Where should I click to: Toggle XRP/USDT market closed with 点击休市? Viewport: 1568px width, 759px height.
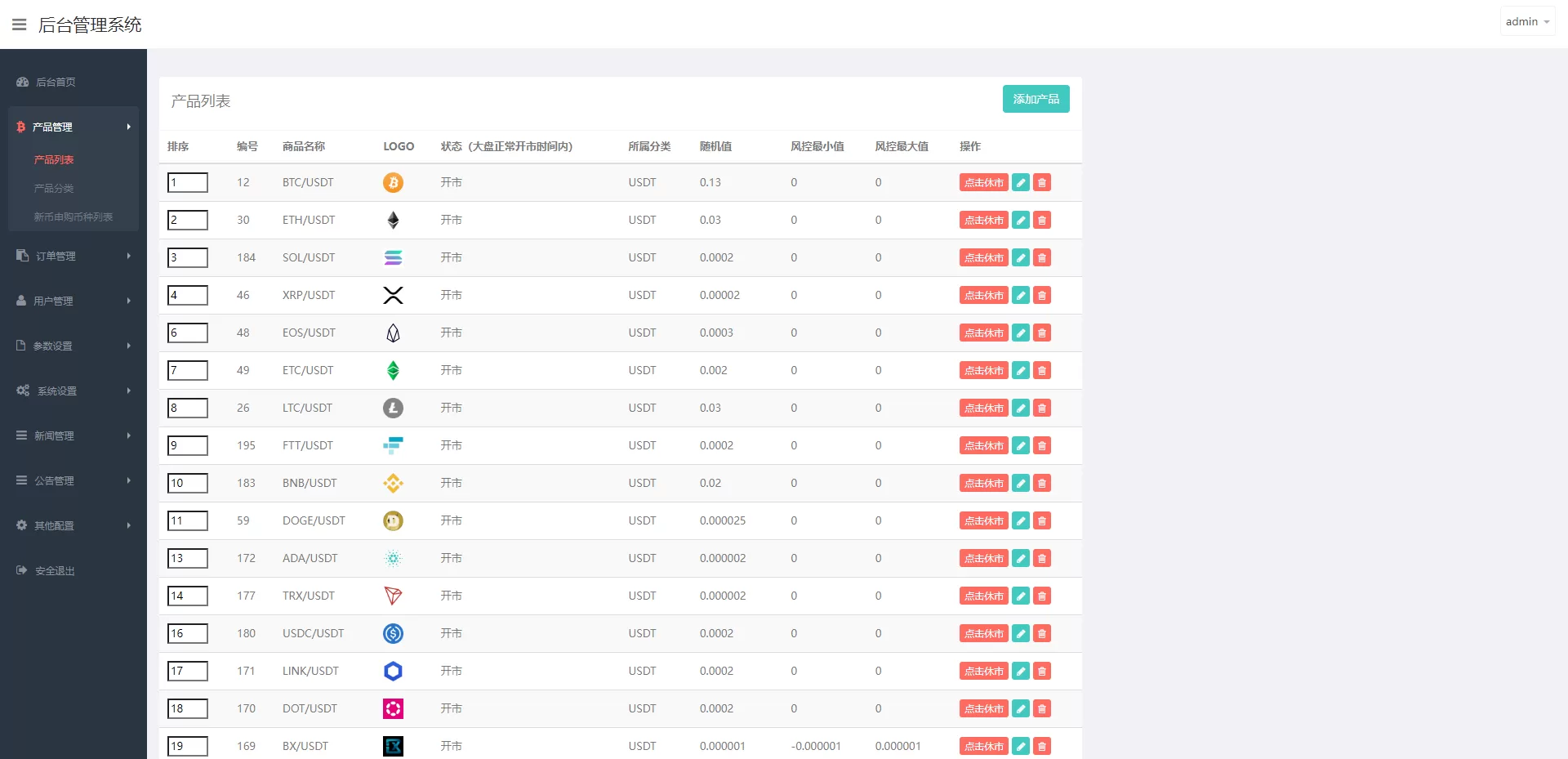[983, 296]
